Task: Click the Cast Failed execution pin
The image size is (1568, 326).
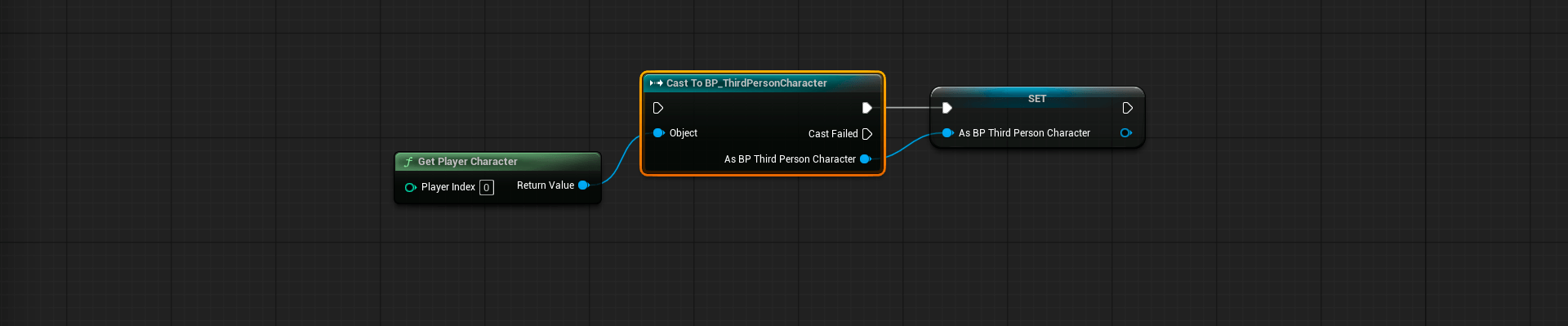Action: (x=867, y=134)
